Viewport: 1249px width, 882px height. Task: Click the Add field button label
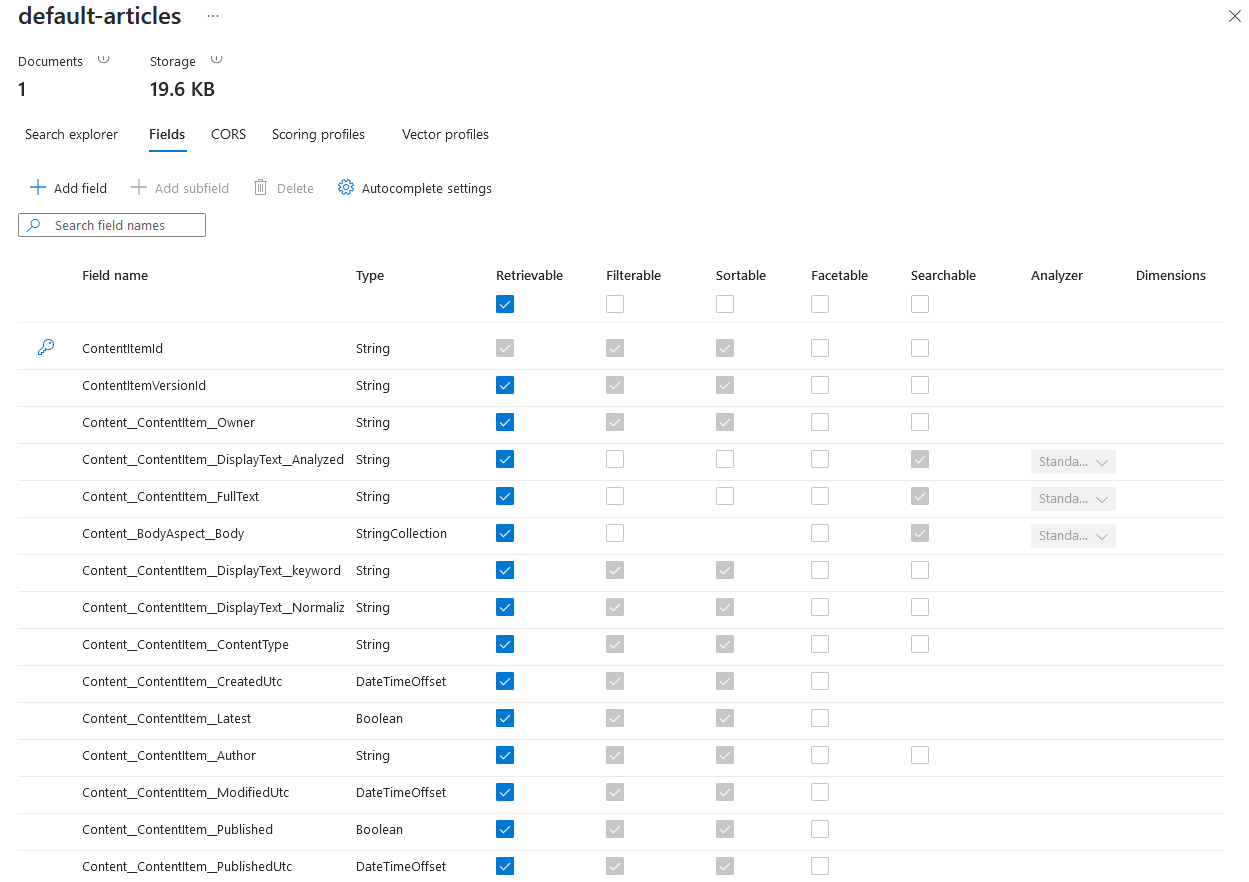pyautogui.click(x=80, y=188)
